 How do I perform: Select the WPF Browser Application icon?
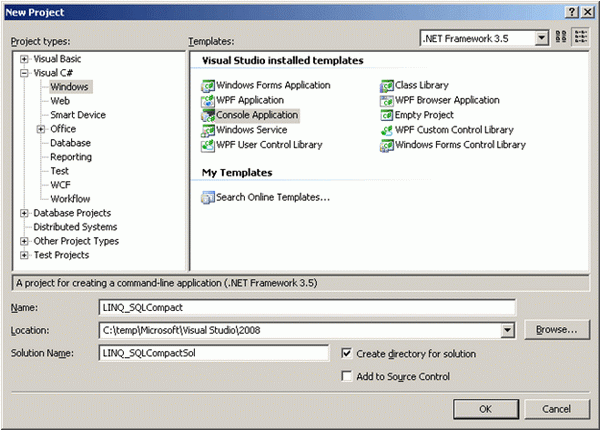tap(387, 101)
